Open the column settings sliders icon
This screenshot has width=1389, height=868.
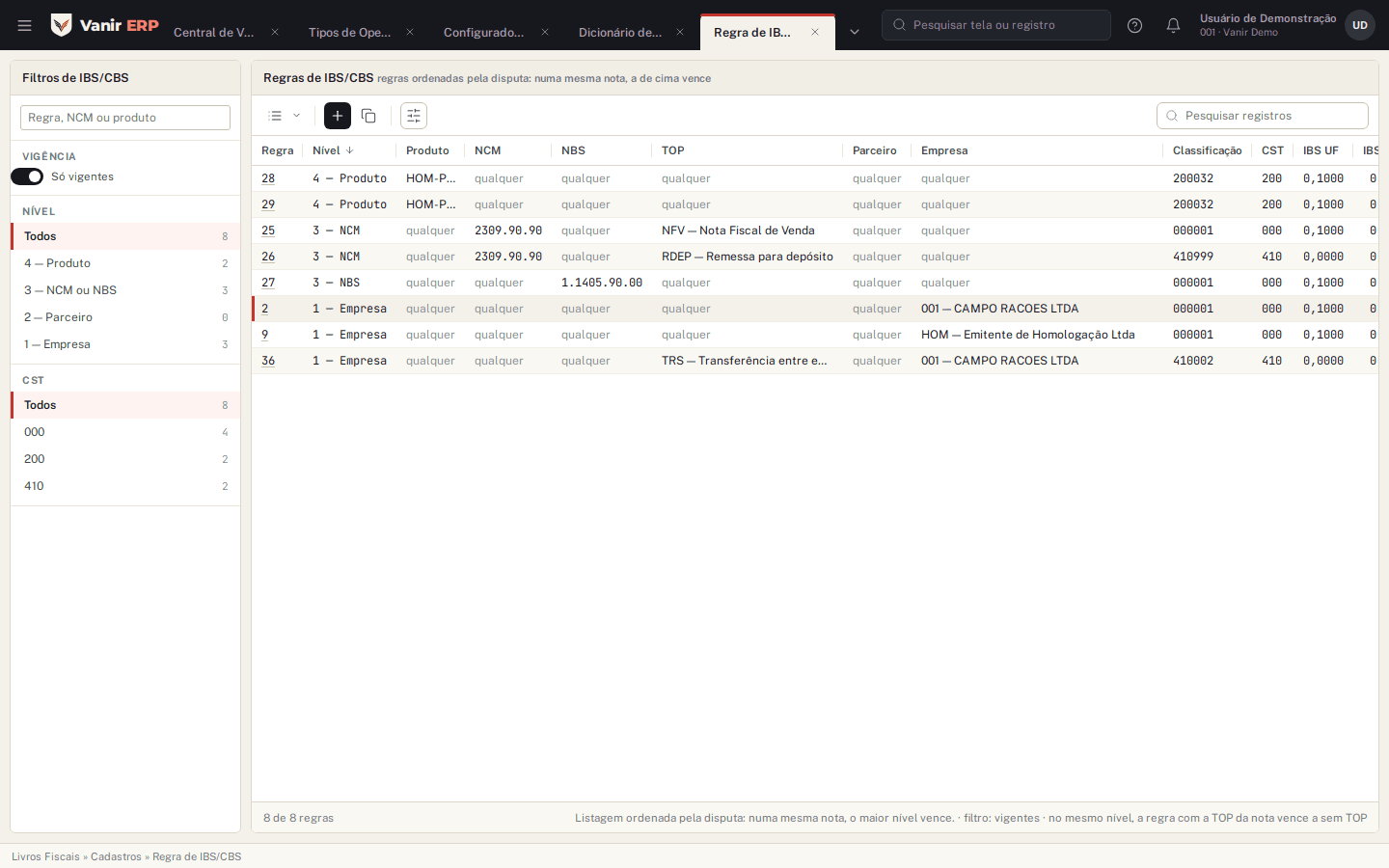pyautogui.click(x=414, y=116)
